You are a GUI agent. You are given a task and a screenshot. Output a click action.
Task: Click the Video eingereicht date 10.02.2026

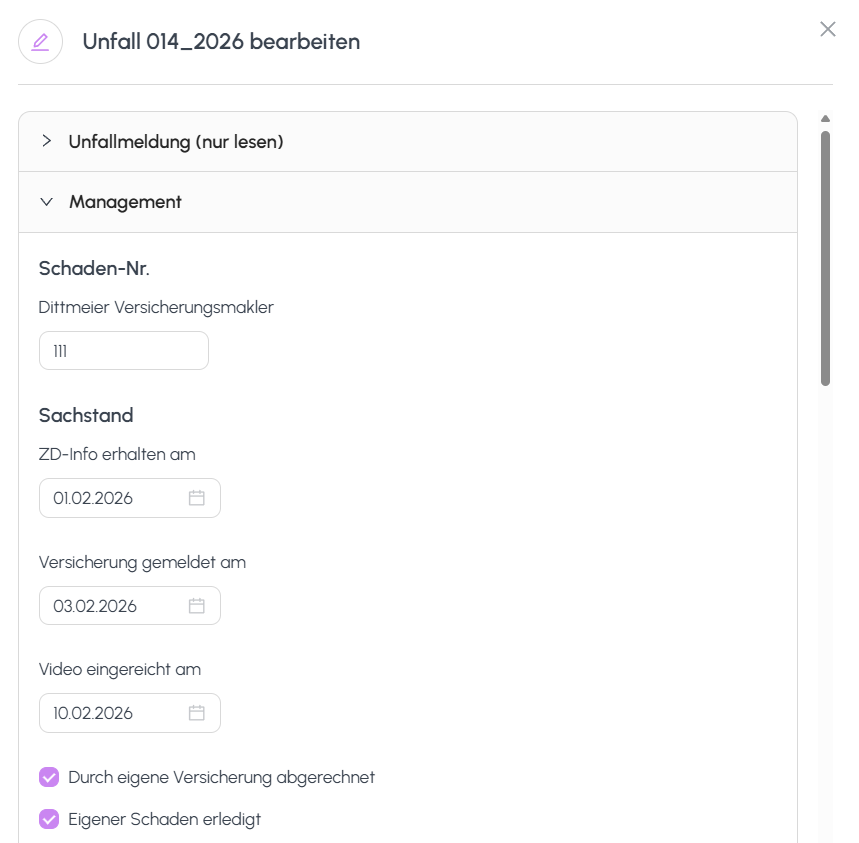(93, 713)
